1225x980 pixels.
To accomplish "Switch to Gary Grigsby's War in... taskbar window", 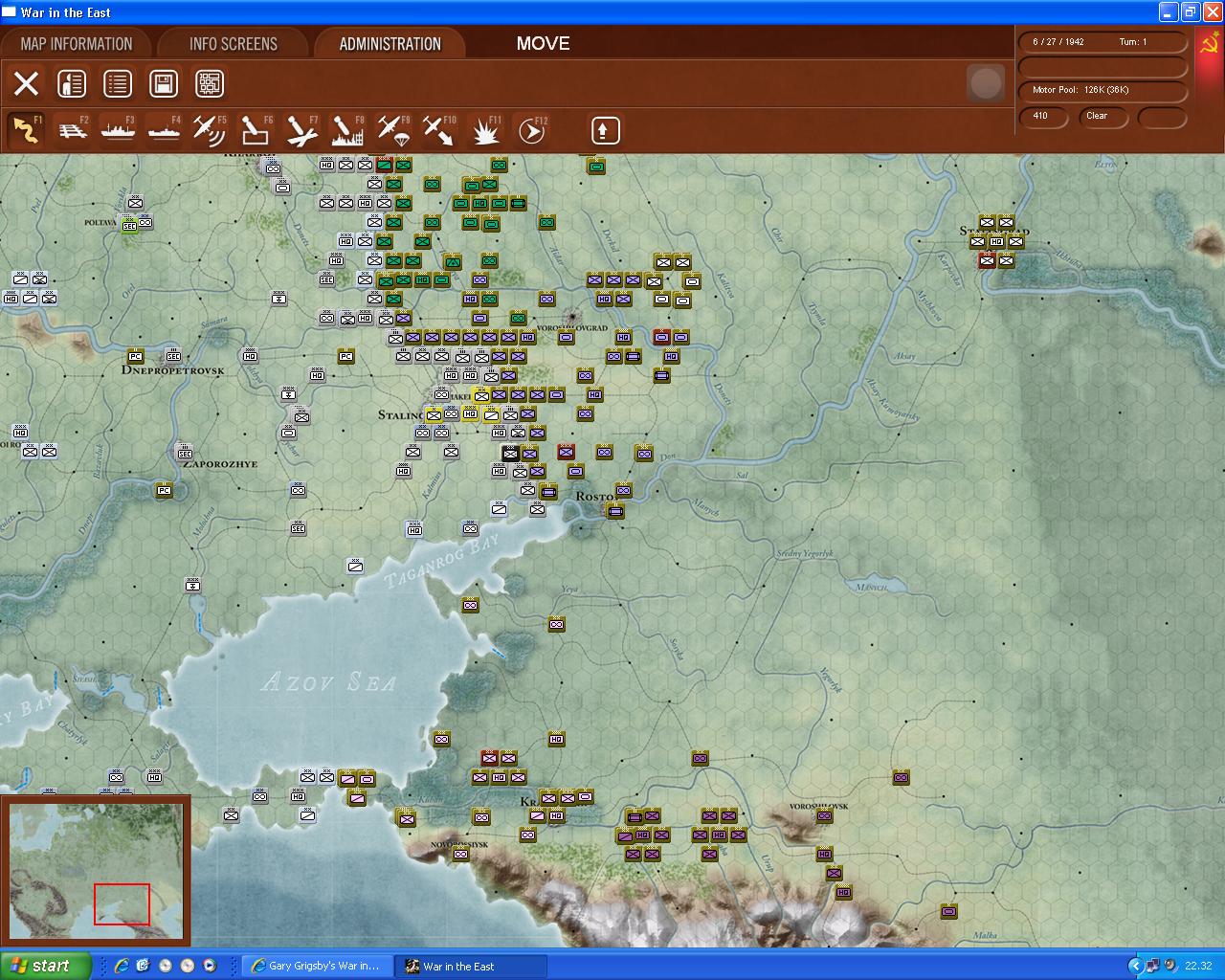I will click(316, 967).
